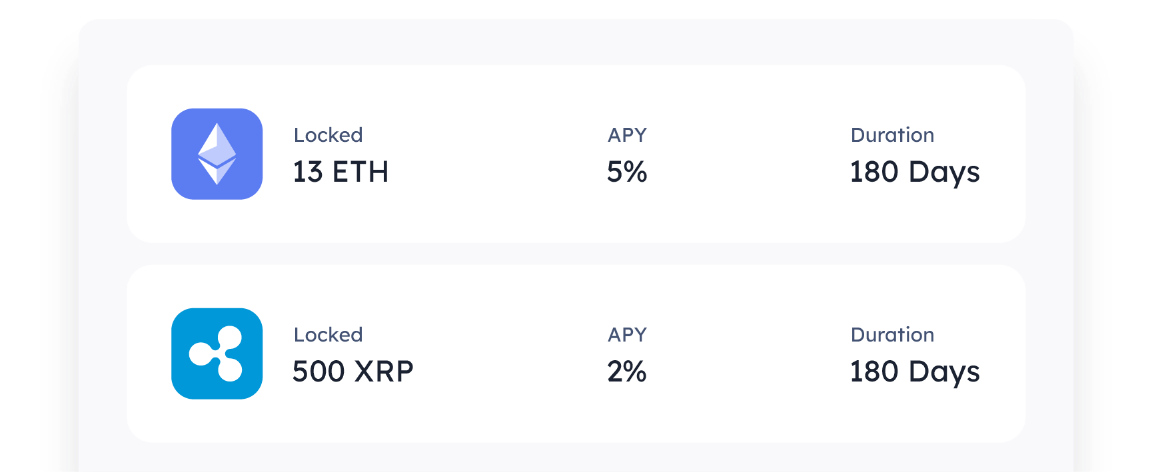Image resolution: width=1152 pixels, height=472 pixels.
Task: Click the gap between ETH and XRP cards
Action: tap(576, 254)
